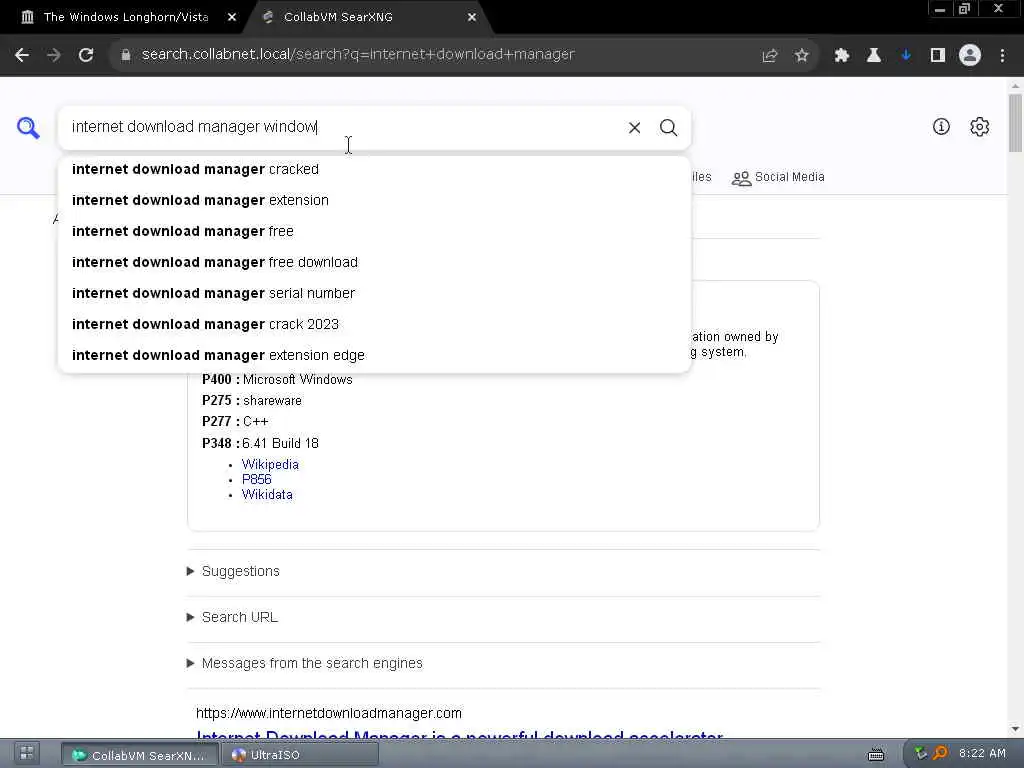
Task: Toggle the side panel icon
Action: tap(938, 56)
